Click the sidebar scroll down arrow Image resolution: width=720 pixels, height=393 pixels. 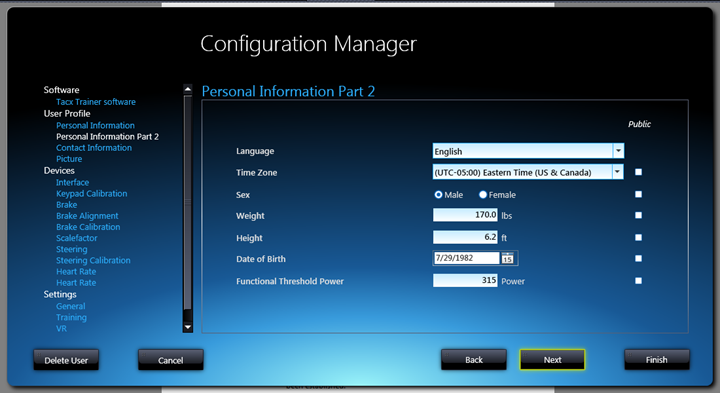[x=187, y=327]
